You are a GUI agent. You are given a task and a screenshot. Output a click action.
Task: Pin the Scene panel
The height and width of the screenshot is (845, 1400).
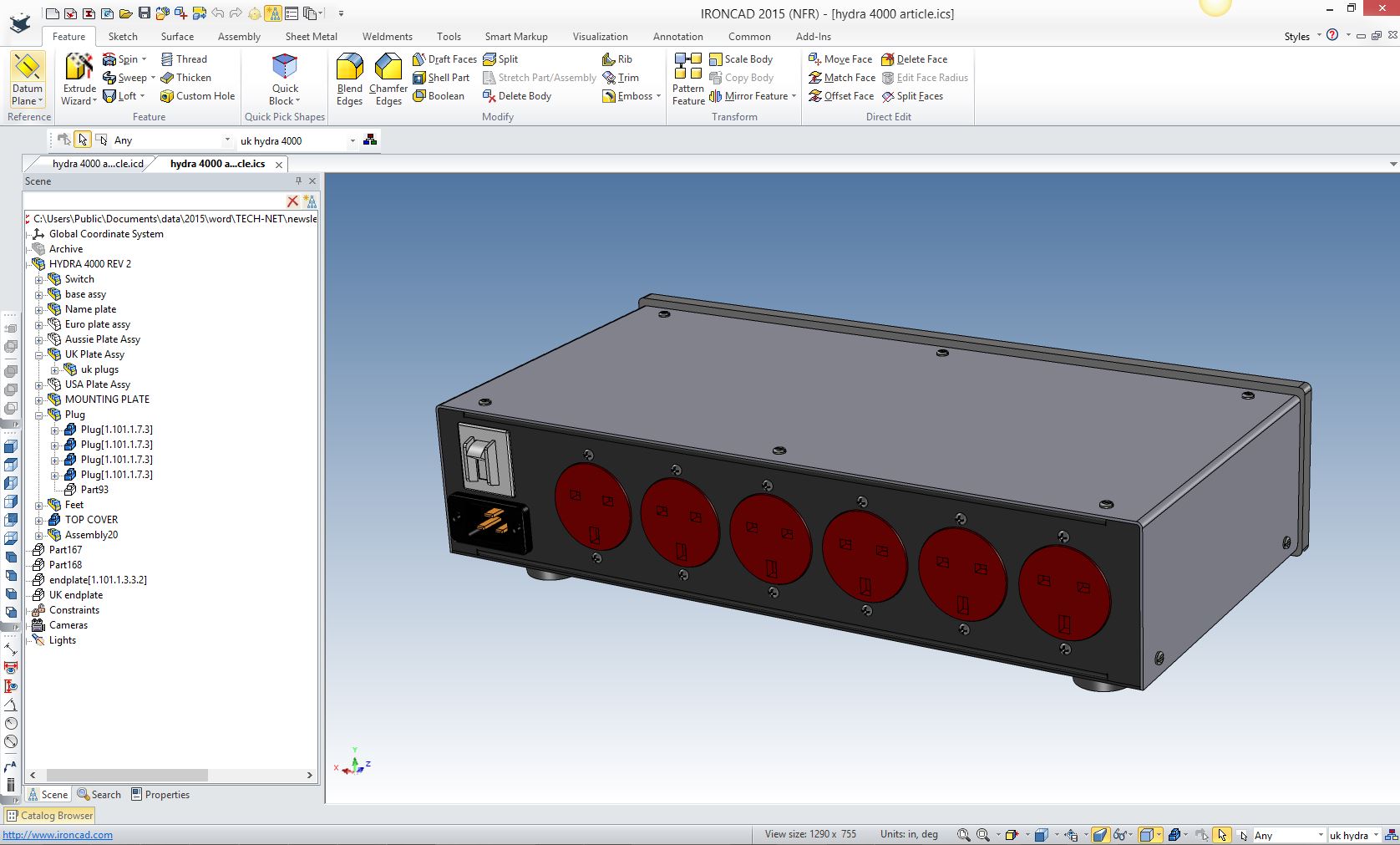click(x=298, y=181)
